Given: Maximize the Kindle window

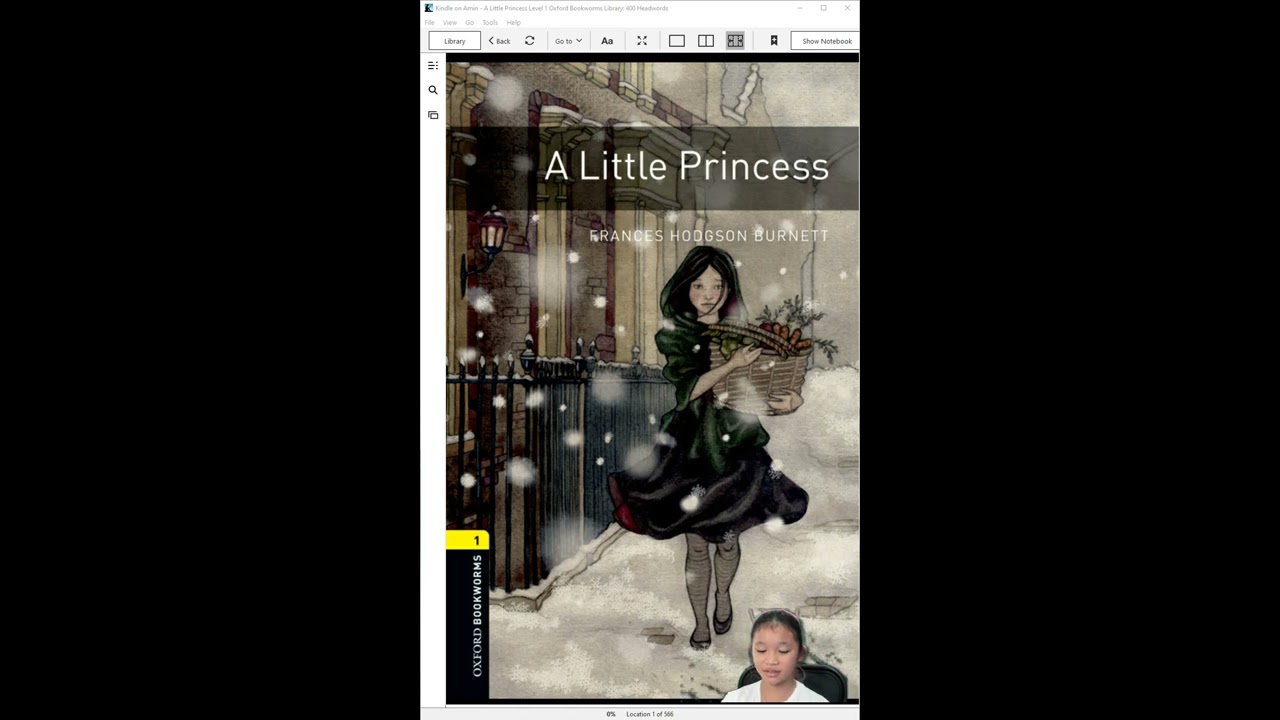Looking at the screenshot, I should 823,8.
